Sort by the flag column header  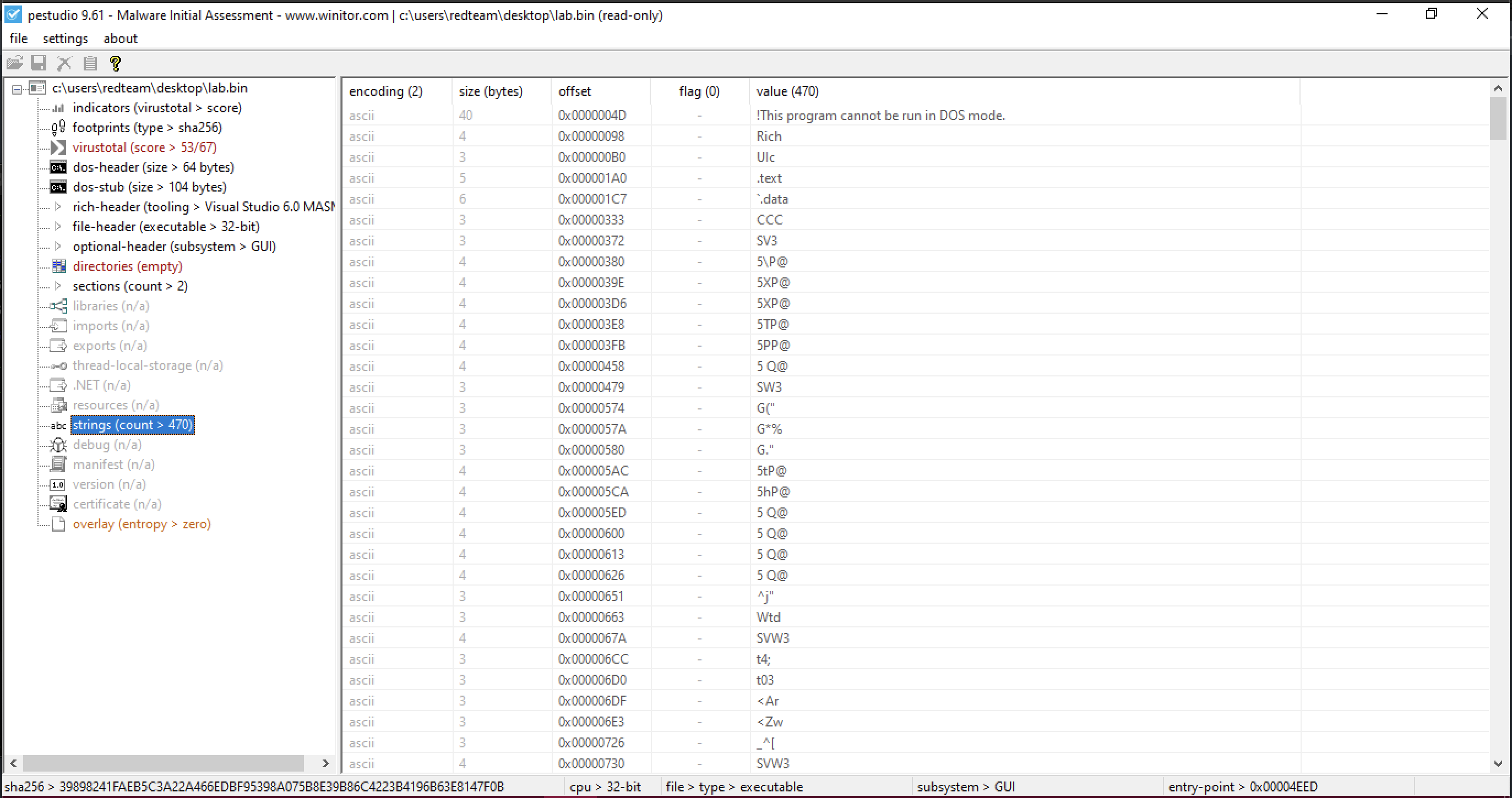coord(700,91)
